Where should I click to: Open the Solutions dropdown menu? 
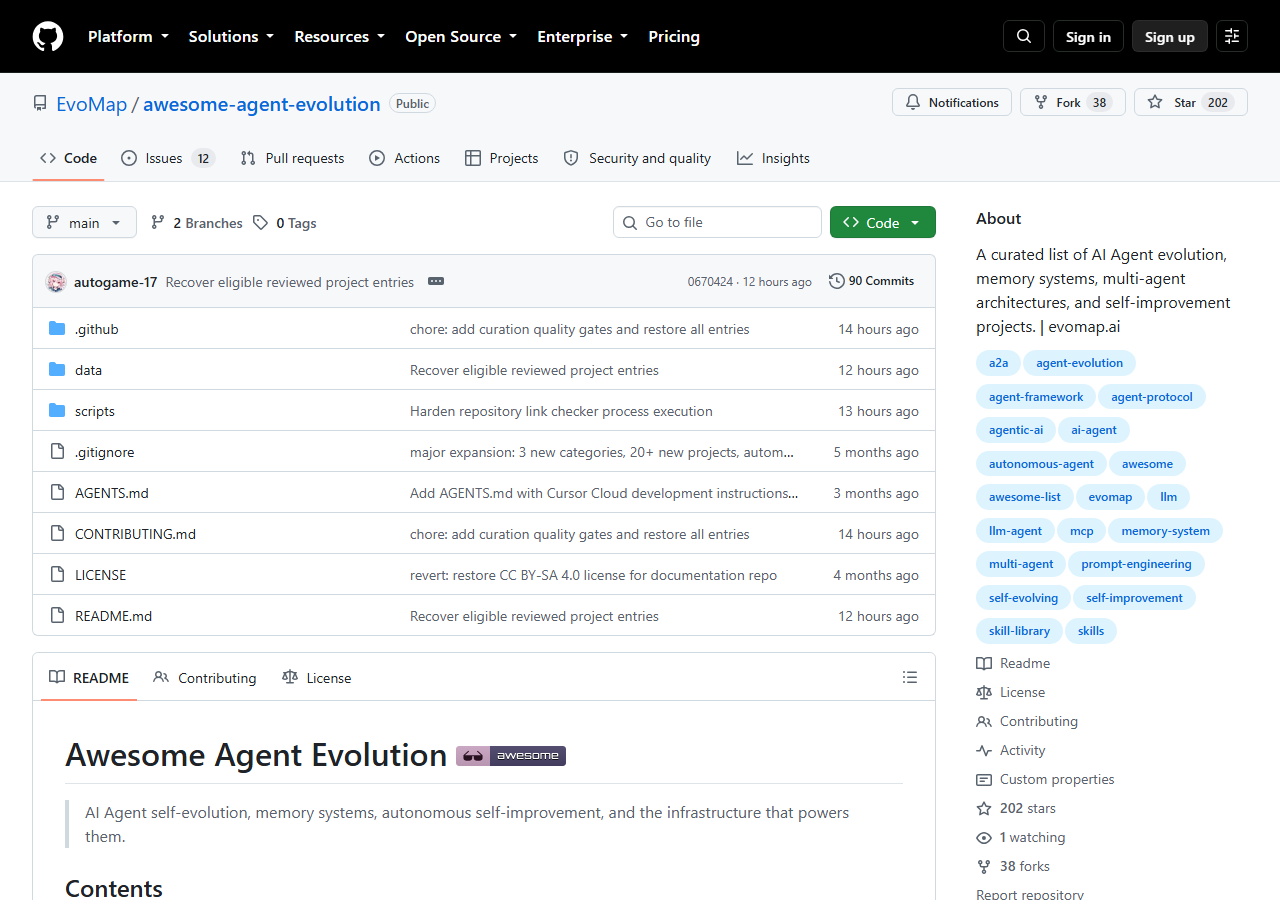231,36
